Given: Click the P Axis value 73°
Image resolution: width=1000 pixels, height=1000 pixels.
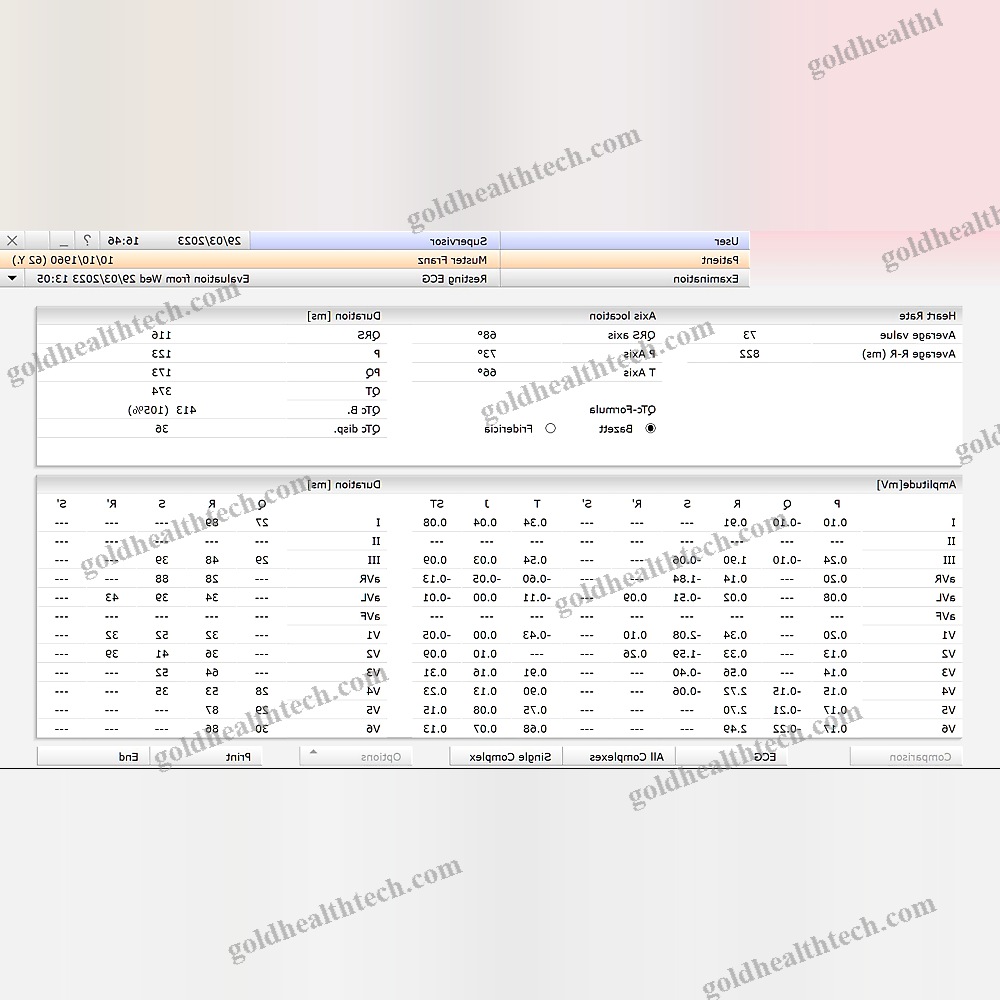Looking at the screenshot, I should point(487,354).
